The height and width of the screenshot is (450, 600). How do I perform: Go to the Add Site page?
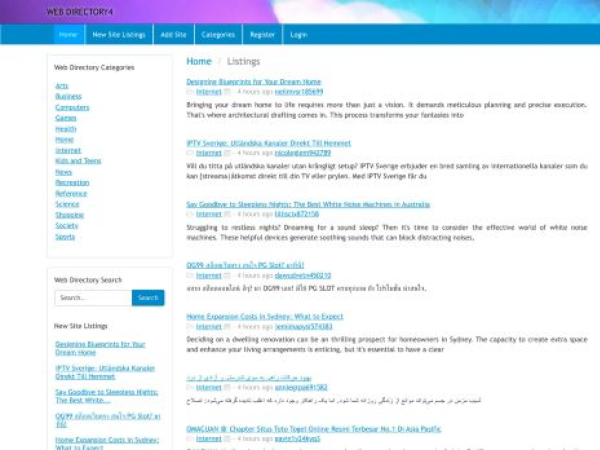pyautogui.click(x=173, y=34)
